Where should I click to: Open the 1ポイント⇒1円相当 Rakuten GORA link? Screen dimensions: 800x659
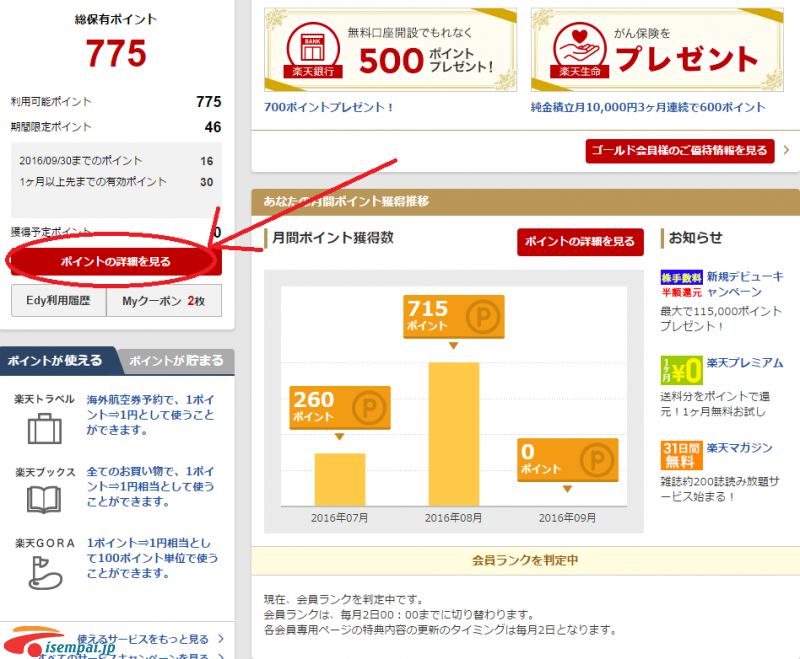pyautogui.click(x=152, y=557)
